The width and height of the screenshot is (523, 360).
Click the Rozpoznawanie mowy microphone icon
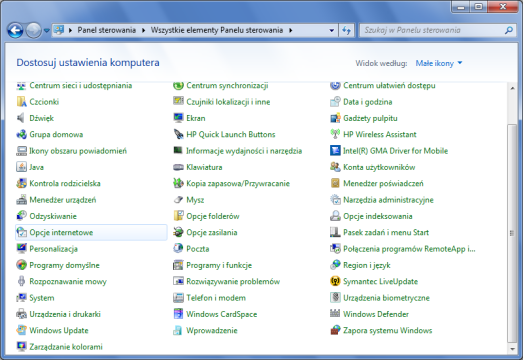(x=21, y=282)
